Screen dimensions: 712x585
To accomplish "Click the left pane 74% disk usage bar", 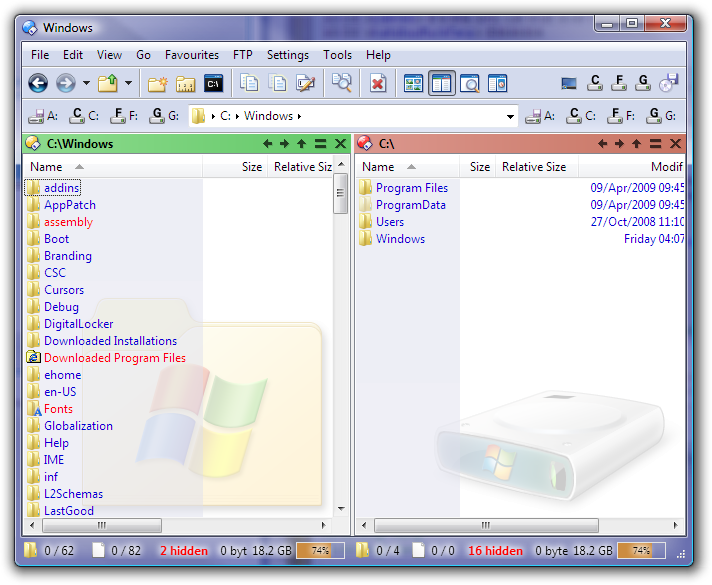I will click(320, 550).
